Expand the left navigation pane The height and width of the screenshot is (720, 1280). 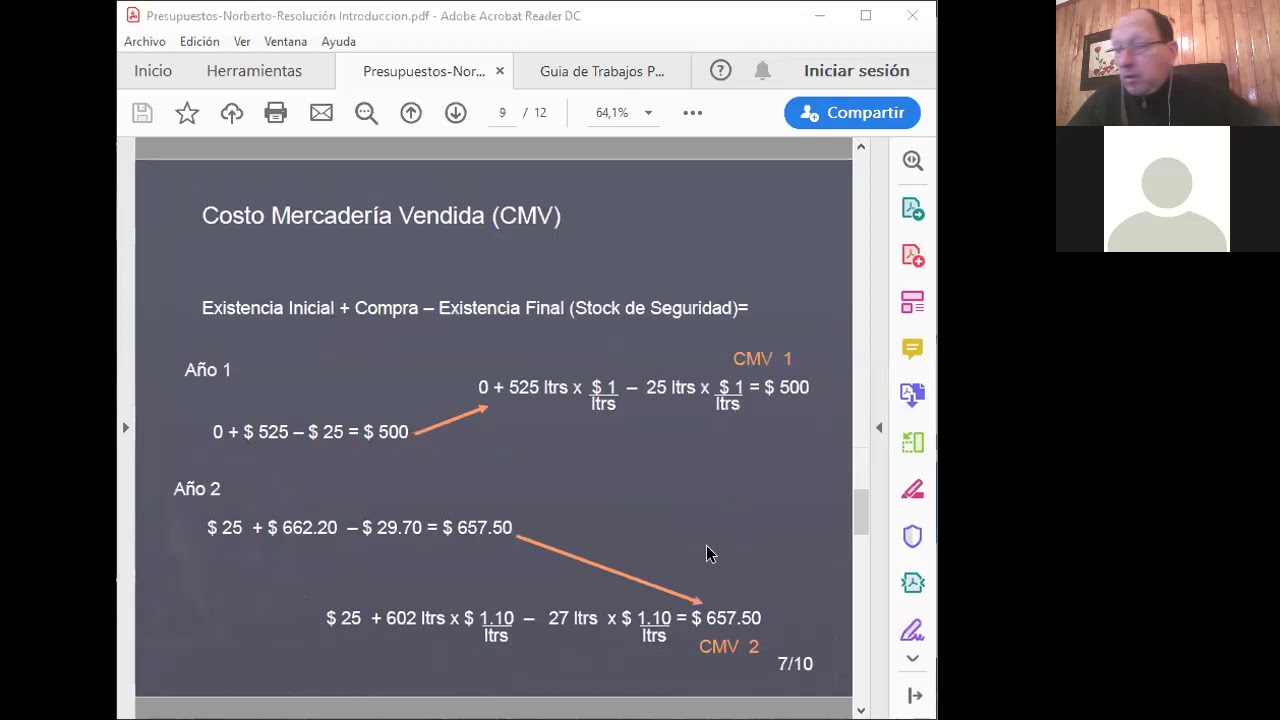click(x=126, y=428)
